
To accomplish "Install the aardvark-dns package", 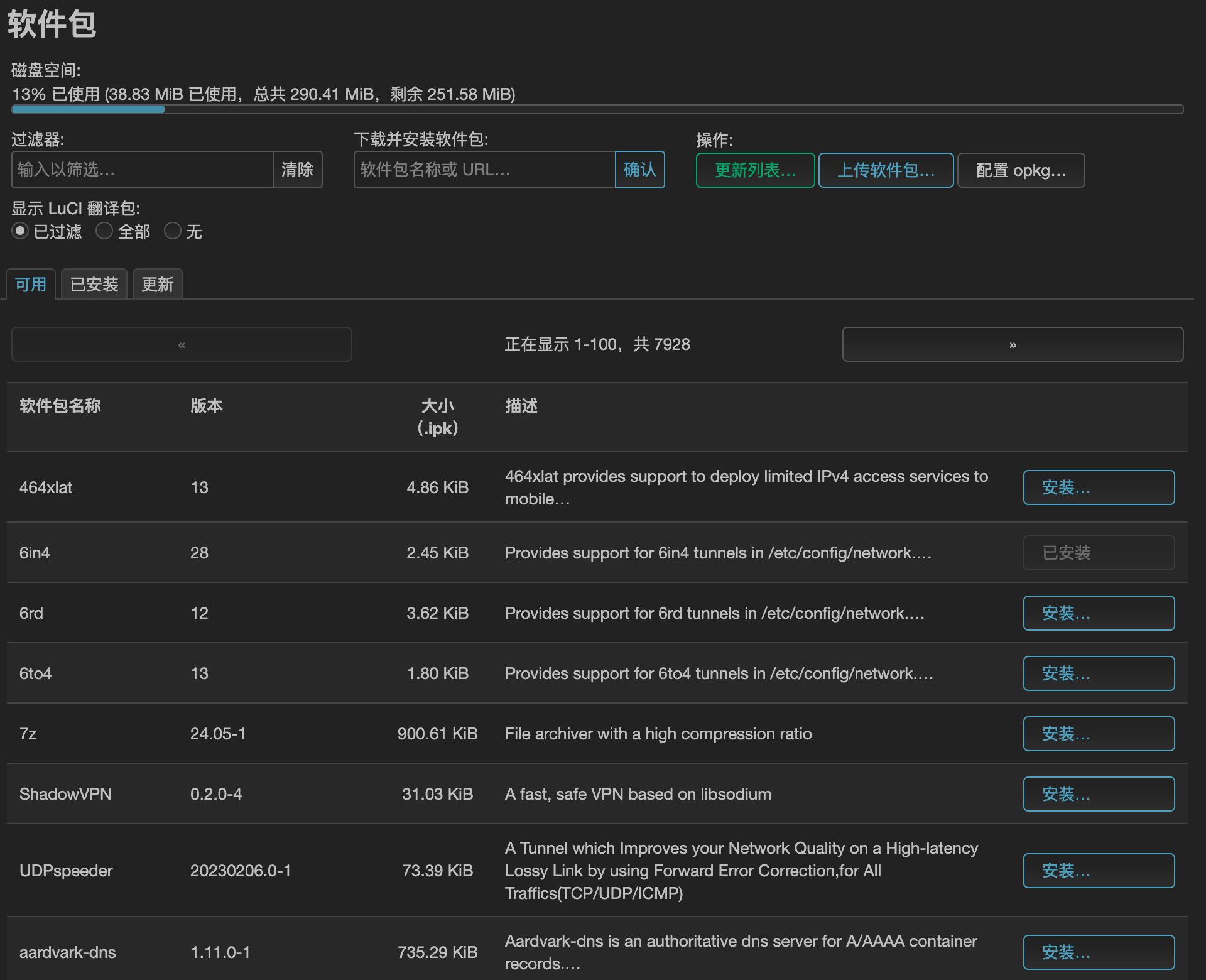I will [1099, 952].
